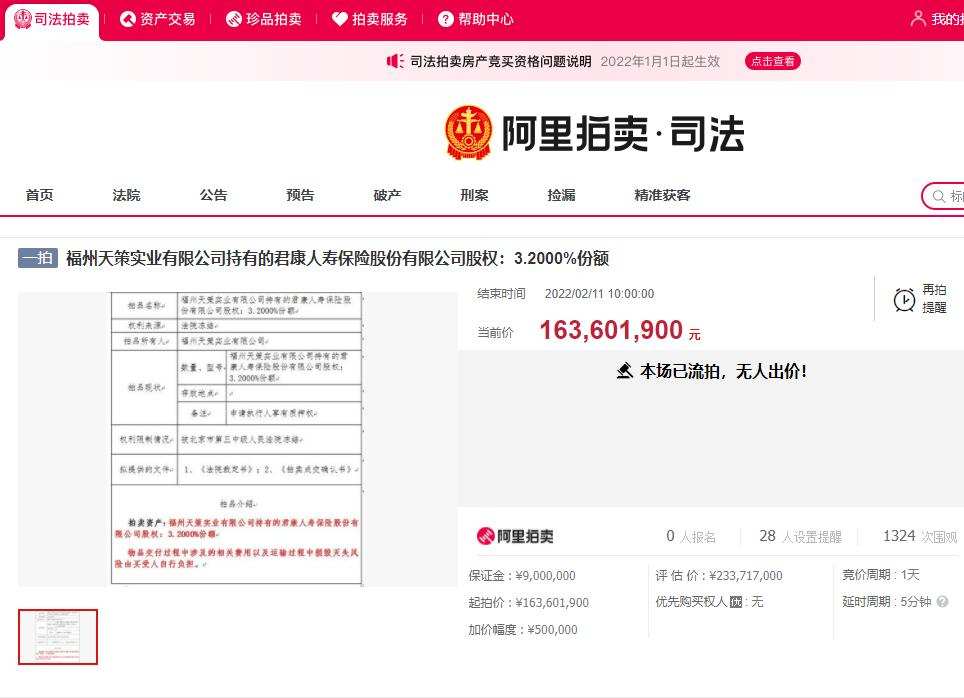This screenshot has height=698, width=964.
Task: Open the 刑案 navigation item
Action: 475,196
